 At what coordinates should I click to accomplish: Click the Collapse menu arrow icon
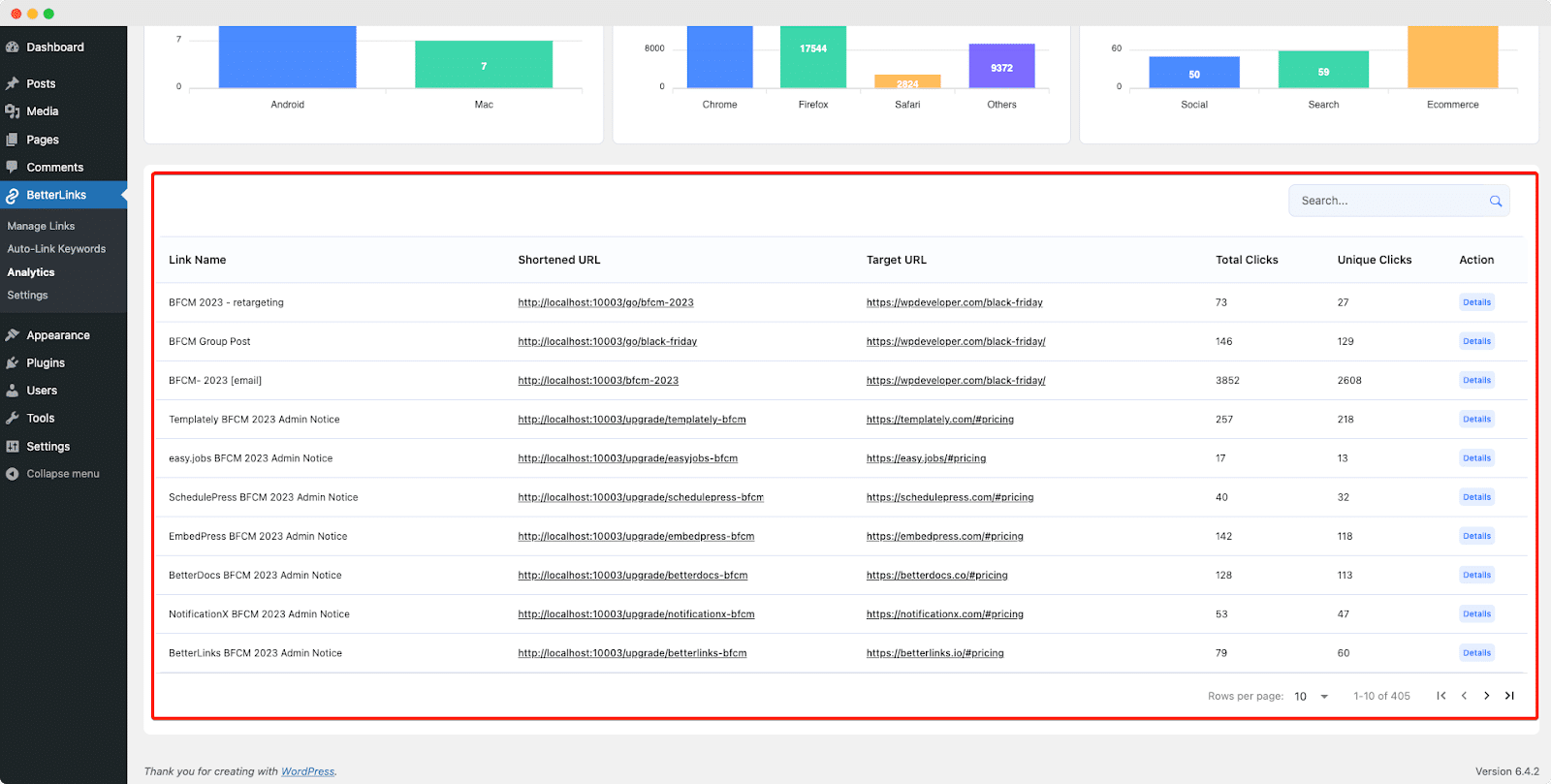pos(13,474)
